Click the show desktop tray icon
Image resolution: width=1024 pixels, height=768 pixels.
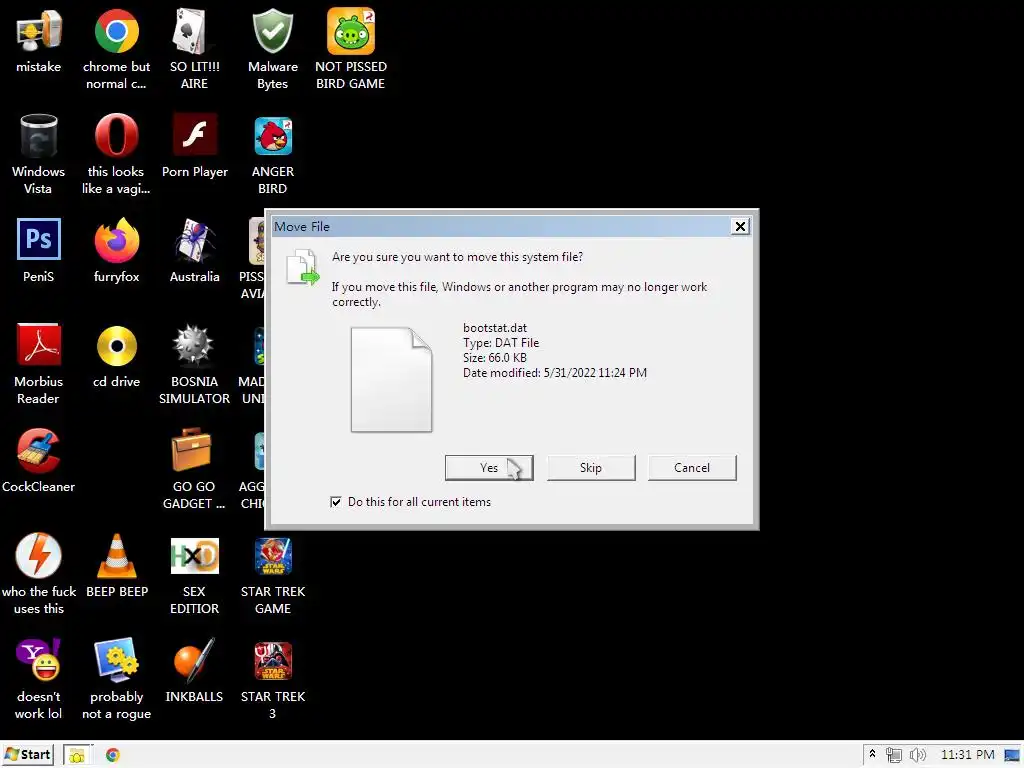tap(1012, 755)
